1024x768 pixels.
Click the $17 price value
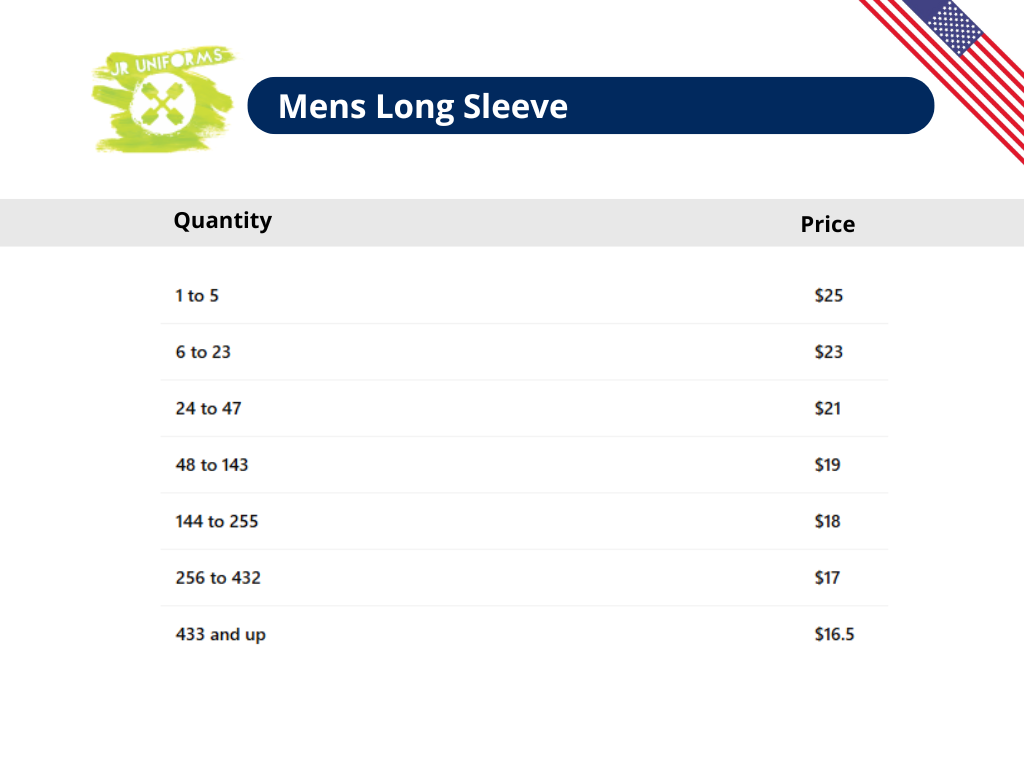(828, 578)
